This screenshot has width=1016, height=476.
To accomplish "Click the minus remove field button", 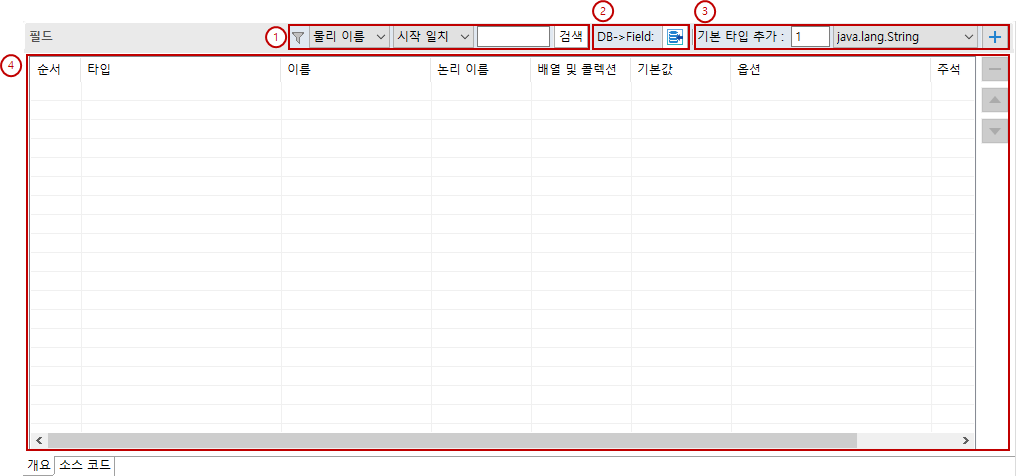I will pyautogui.click(x=994, y=69).
